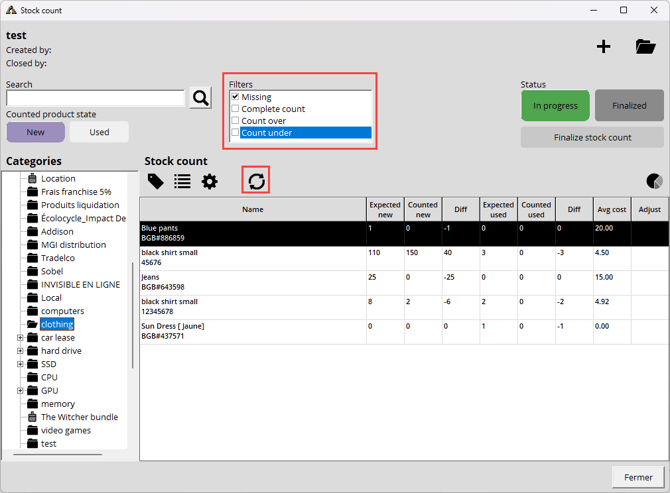
Task: Expand the hard drive category node
Action: (x=20, y=351)
